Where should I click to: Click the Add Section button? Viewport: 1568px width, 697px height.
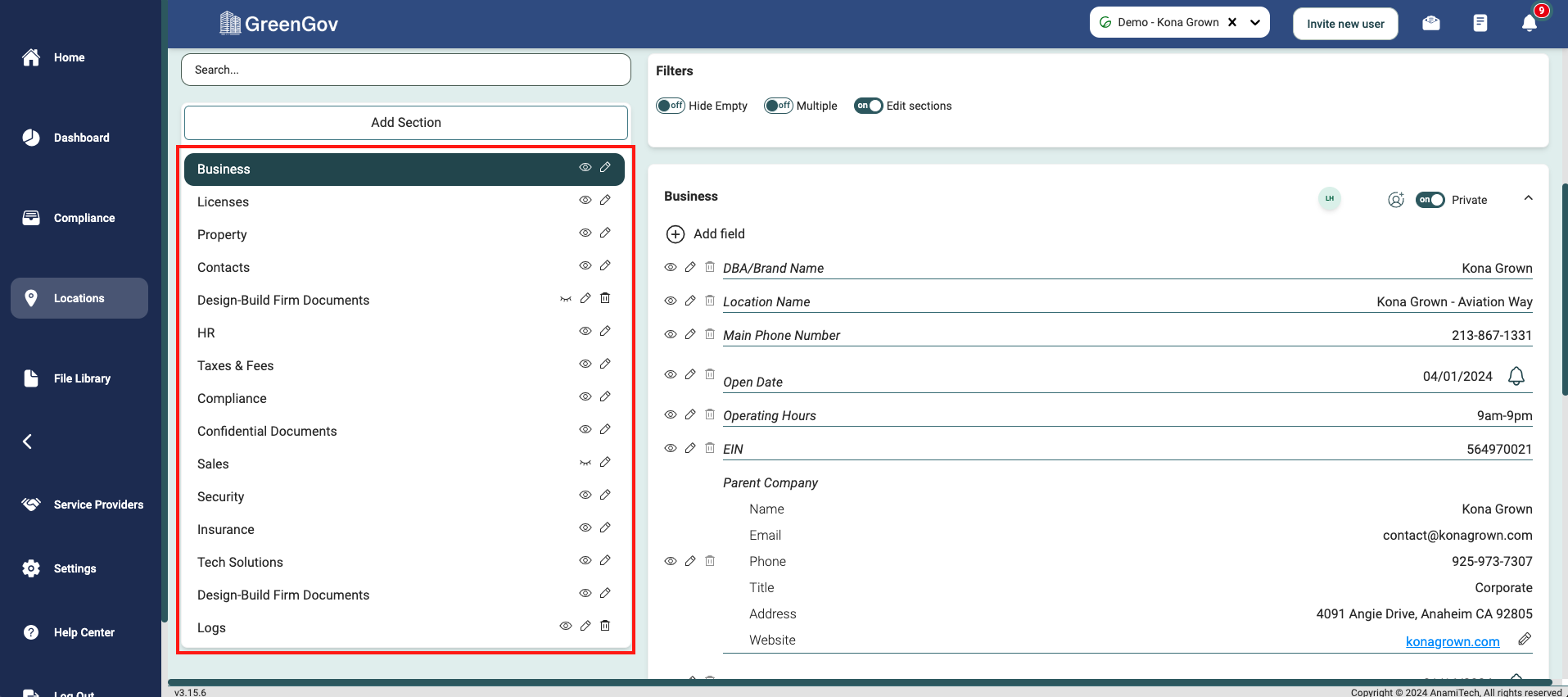click(405, 122)
